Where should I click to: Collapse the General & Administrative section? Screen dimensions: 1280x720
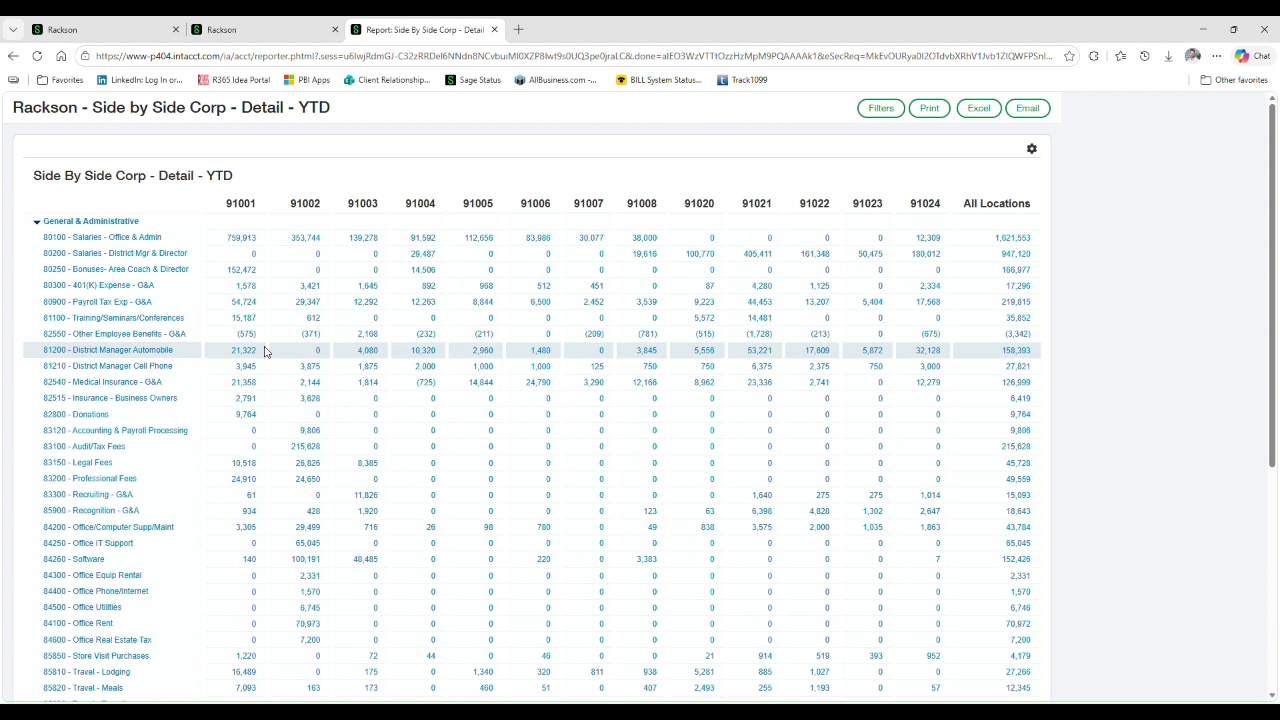[x=37, y=222]
